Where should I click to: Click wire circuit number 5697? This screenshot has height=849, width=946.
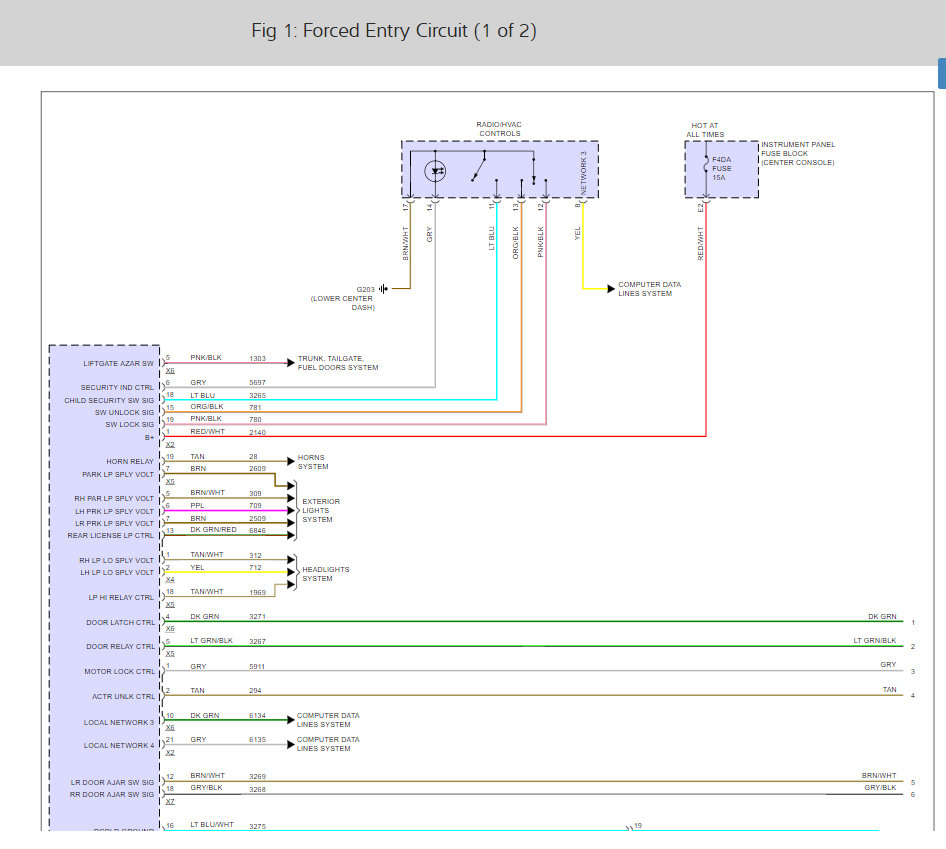point(258,383)
